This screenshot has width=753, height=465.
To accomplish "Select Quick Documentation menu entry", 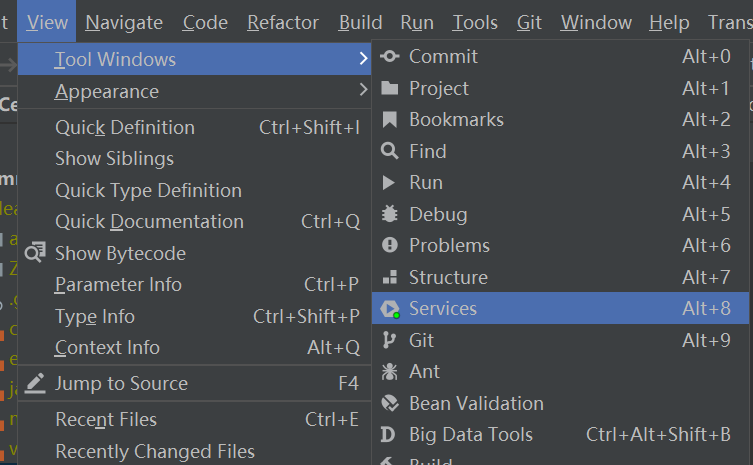I will [149, 222].
